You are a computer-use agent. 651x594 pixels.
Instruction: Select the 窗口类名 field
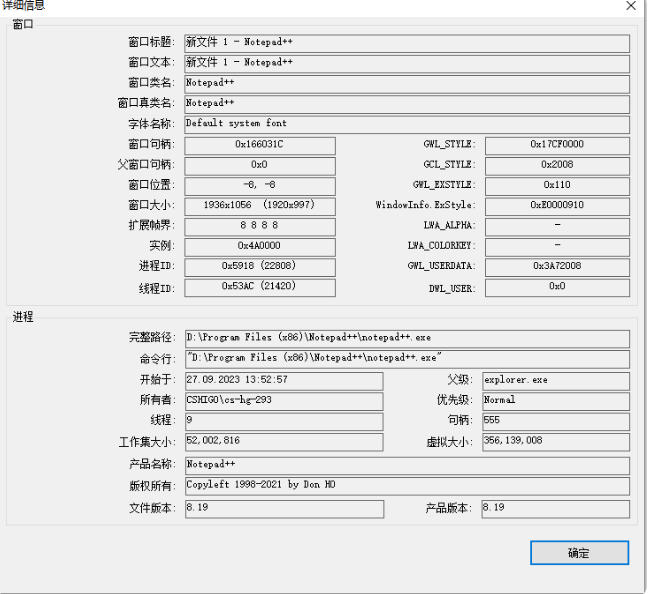point(406,84)
